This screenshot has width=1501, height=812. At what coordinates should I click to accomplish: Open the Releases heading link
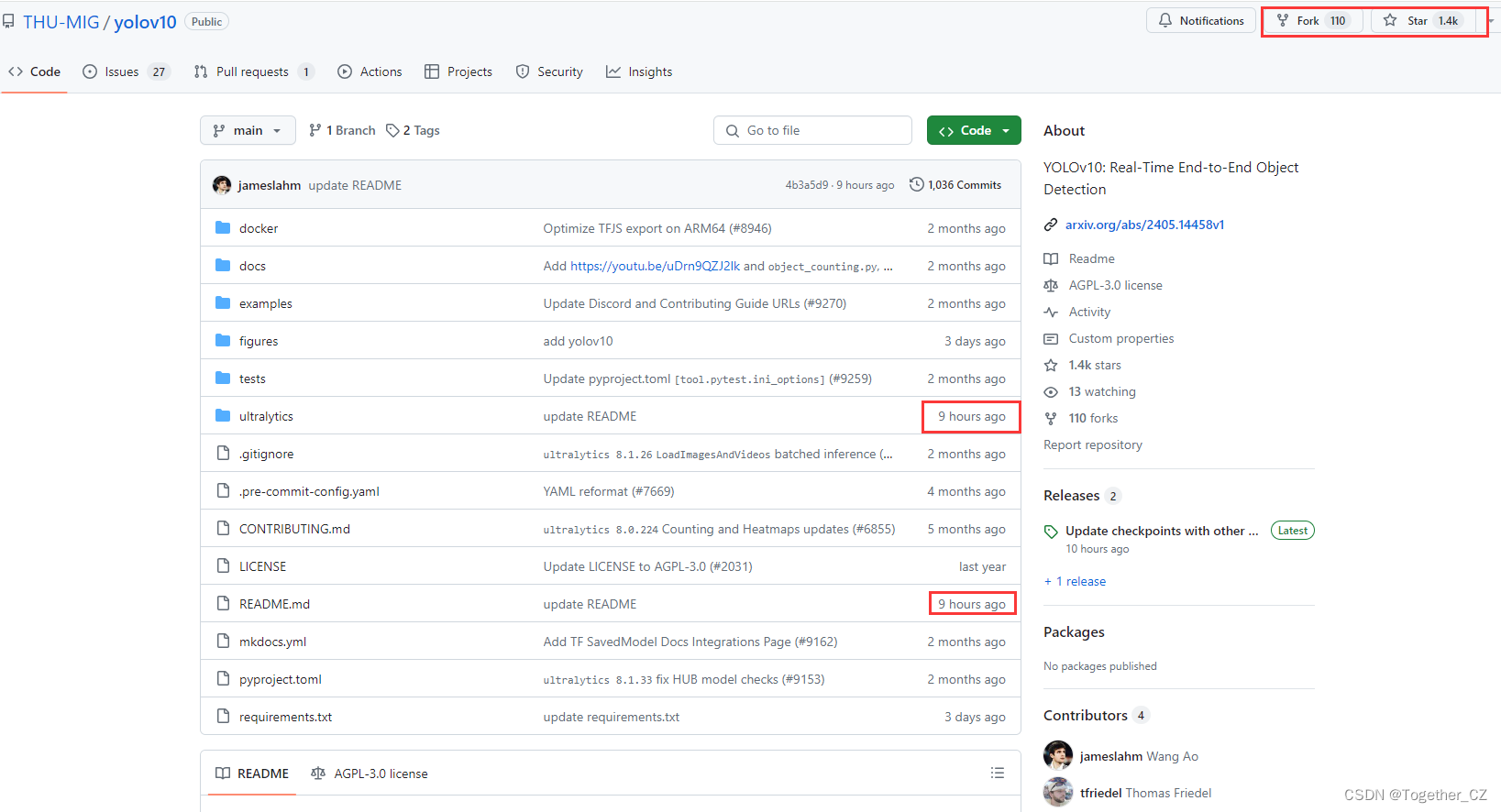1071,495
